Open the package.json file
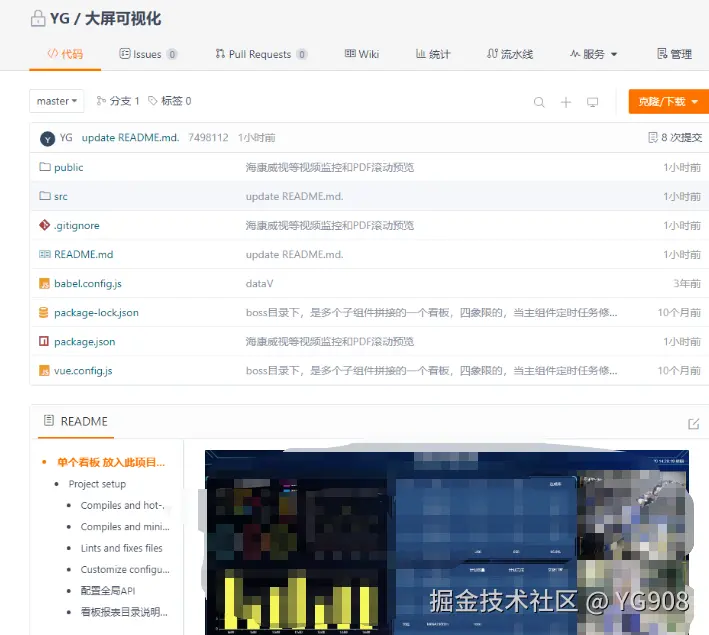The image size is (709, 635). [85, 341]
